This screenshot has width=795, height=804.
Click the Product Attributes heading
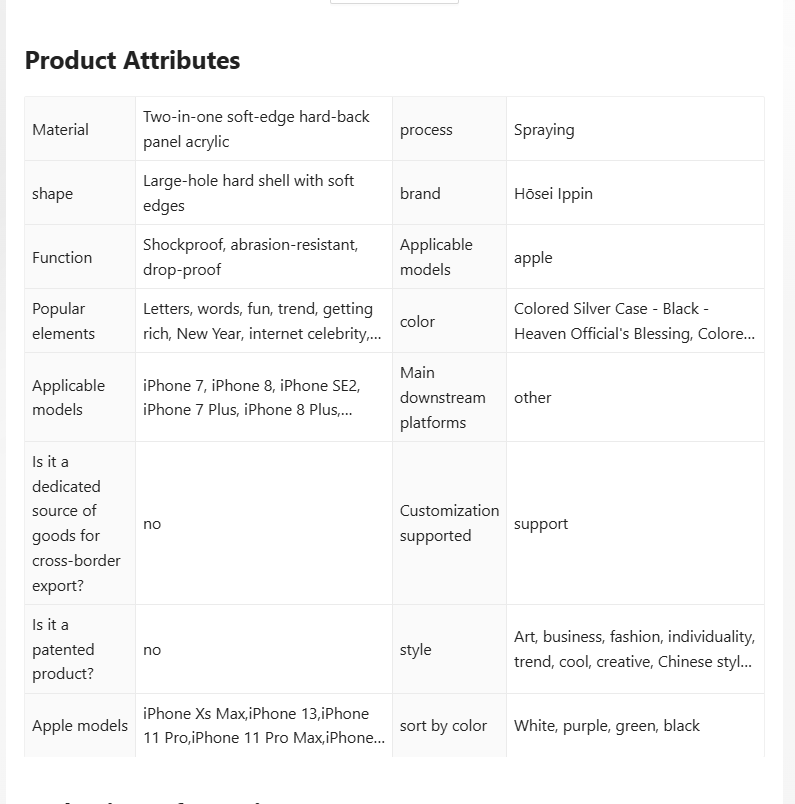click(x=132, y=61)
